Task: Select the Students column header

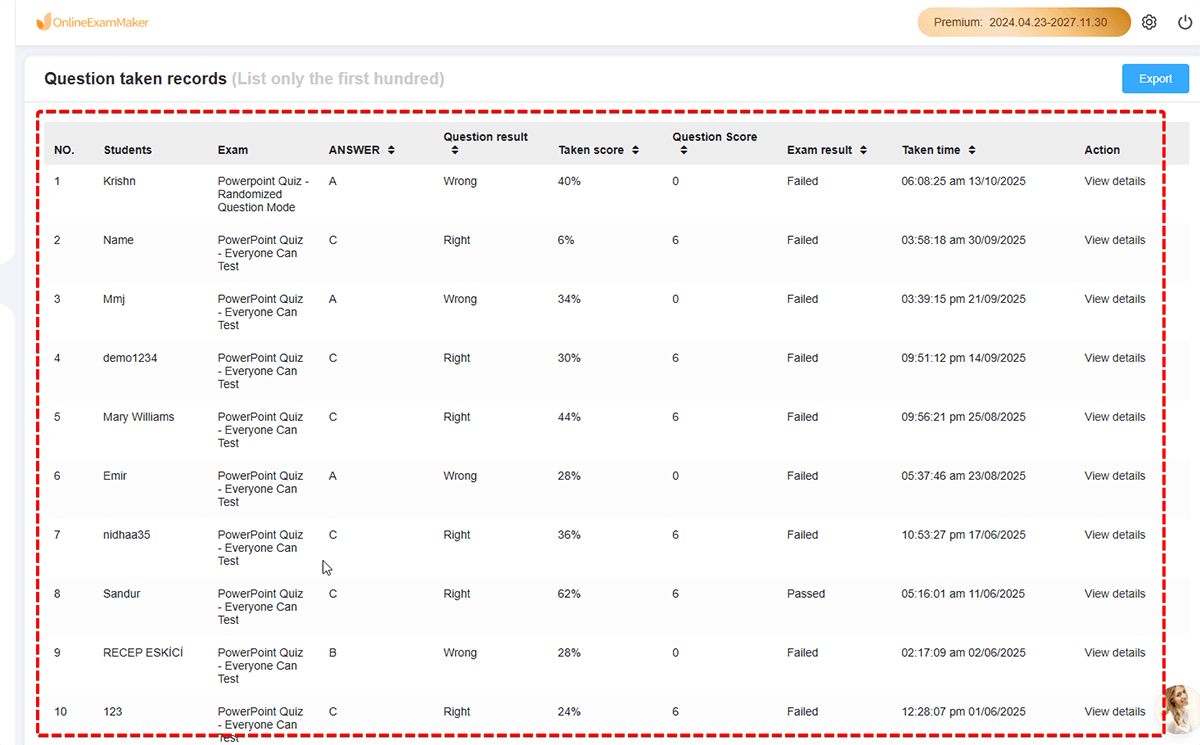Action: 128,150
